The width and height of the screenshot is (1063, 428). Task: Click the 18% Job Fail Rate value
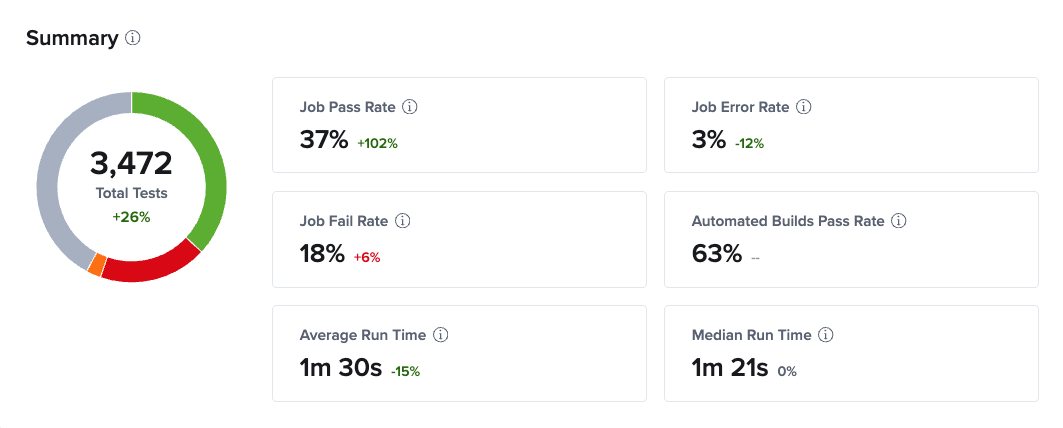pyautogui.click(x=323, y=254)
